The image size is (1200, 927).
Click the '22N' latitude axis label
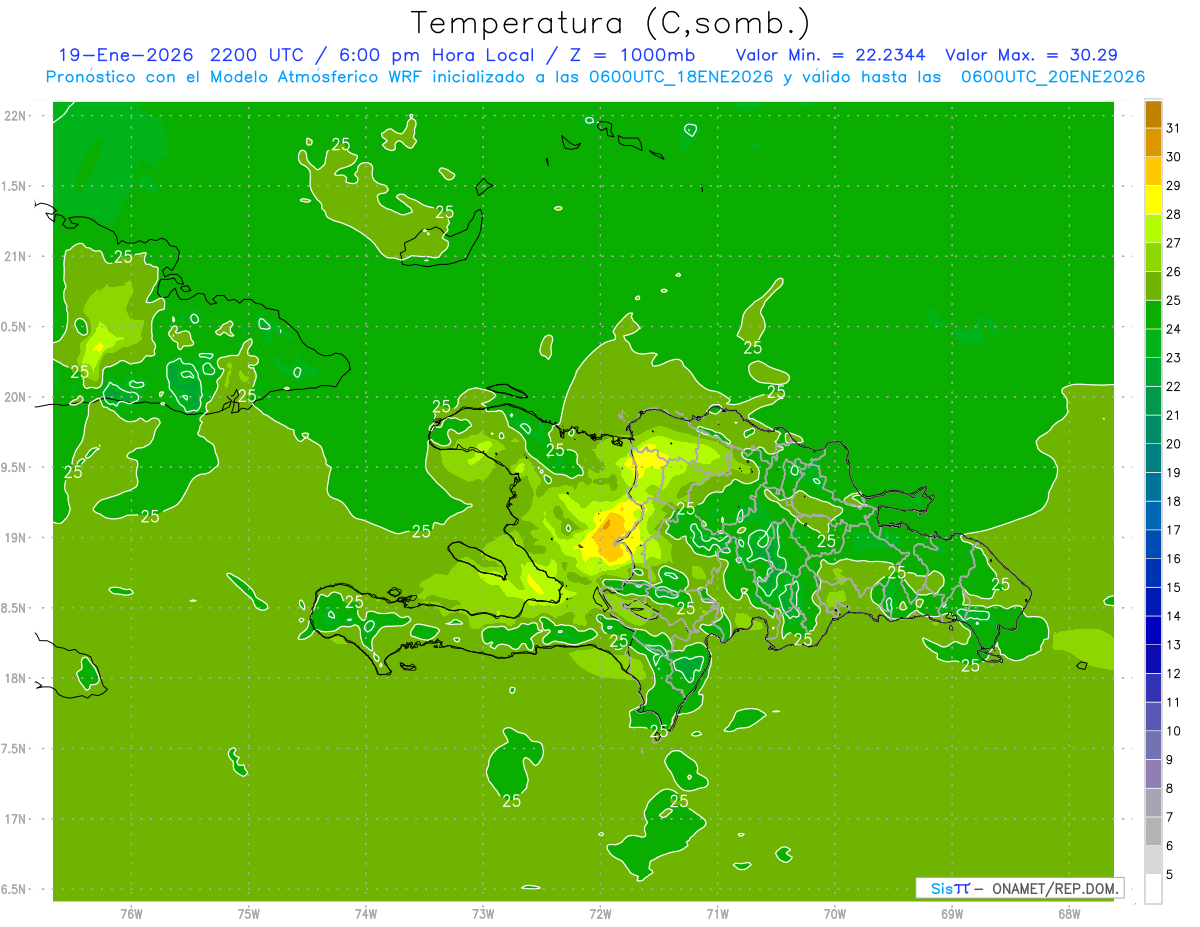tap(15, 116)
